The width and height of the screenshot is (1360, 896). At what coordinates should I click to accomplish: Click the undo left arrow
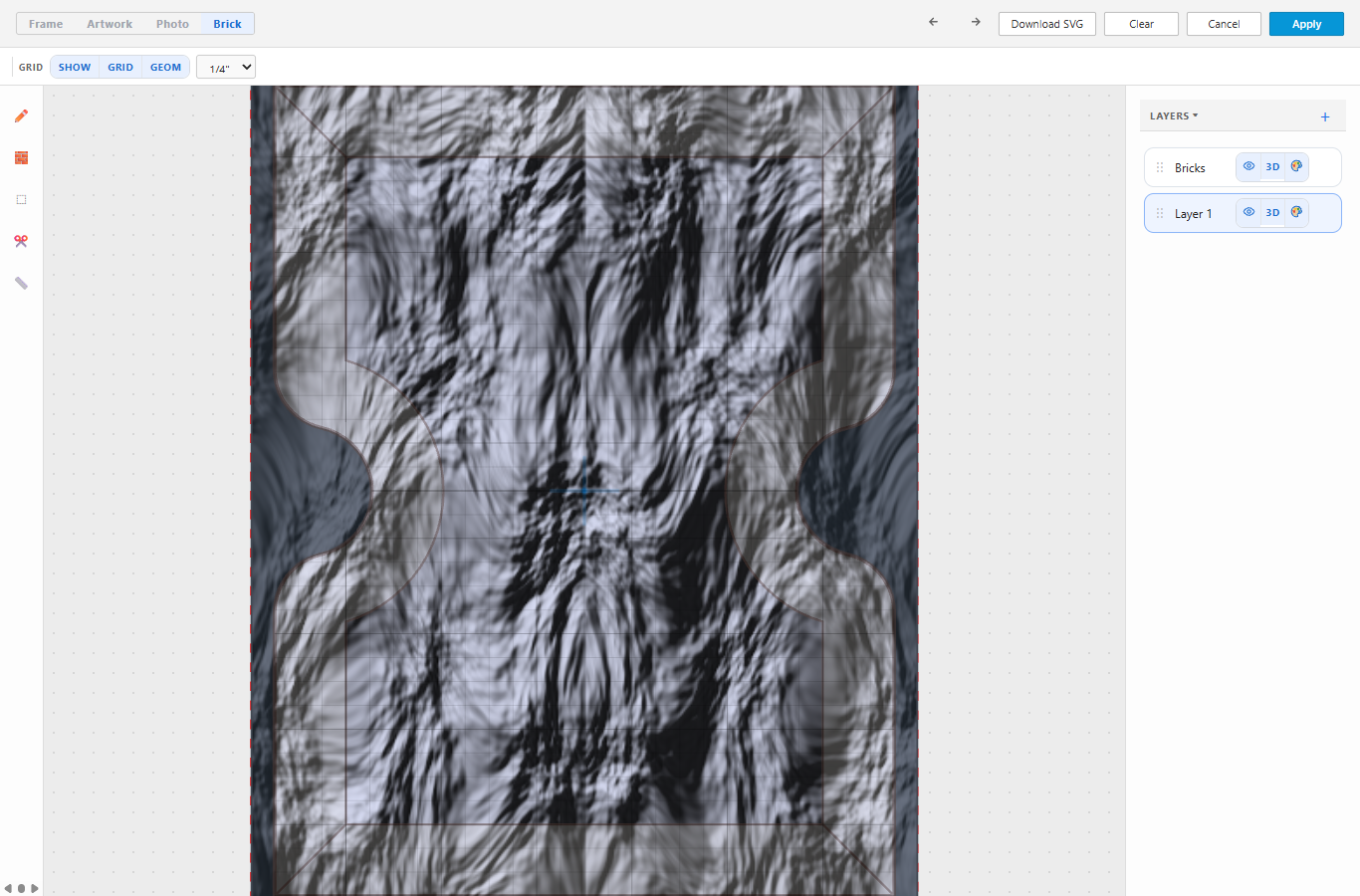pyautogui.click(x=933, y=22)
